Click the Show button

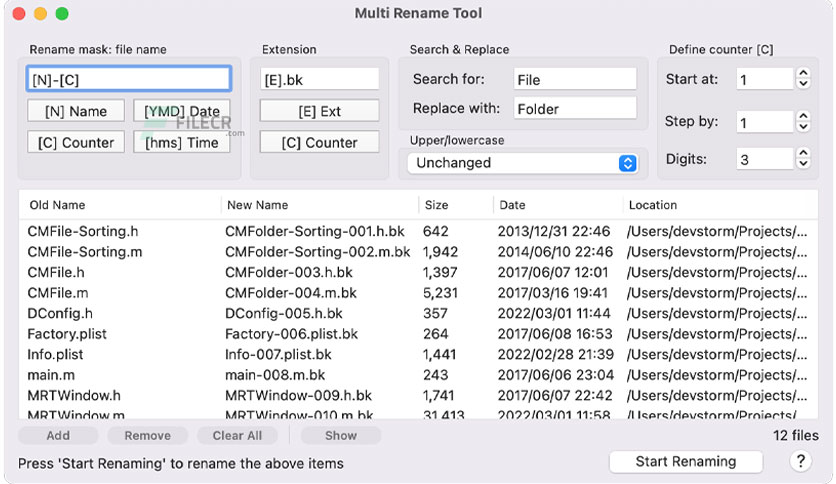point(341,435)
